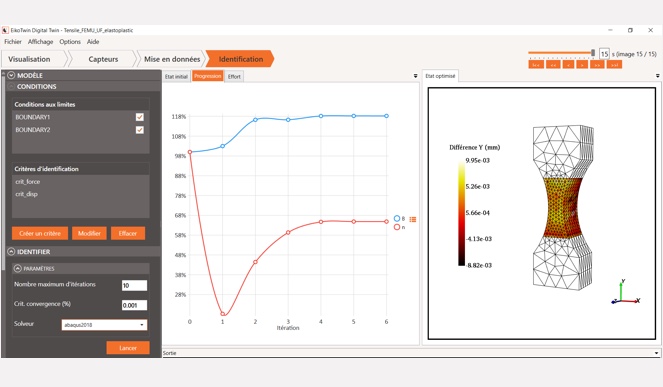Jump to last image with >>| button
Screen dimensions: 663x387
pos(614,65)
